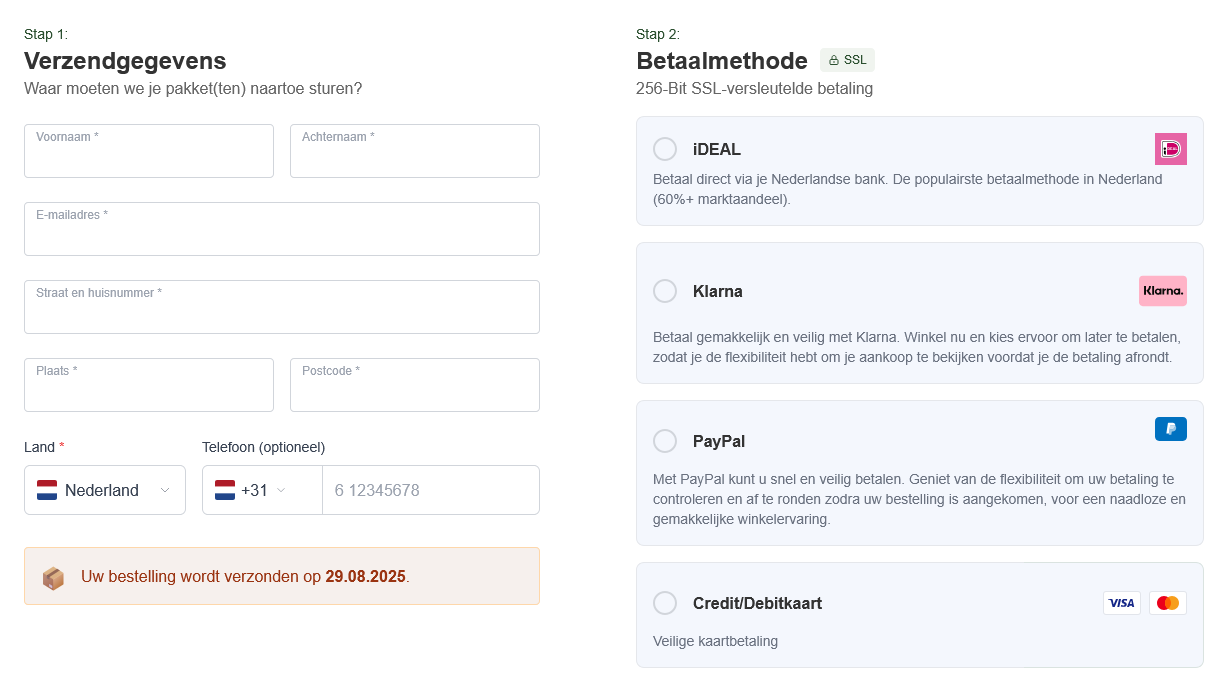
Task: Select the Klarna payment radio button
Action: pyautogui.click(x=665, y=291)
